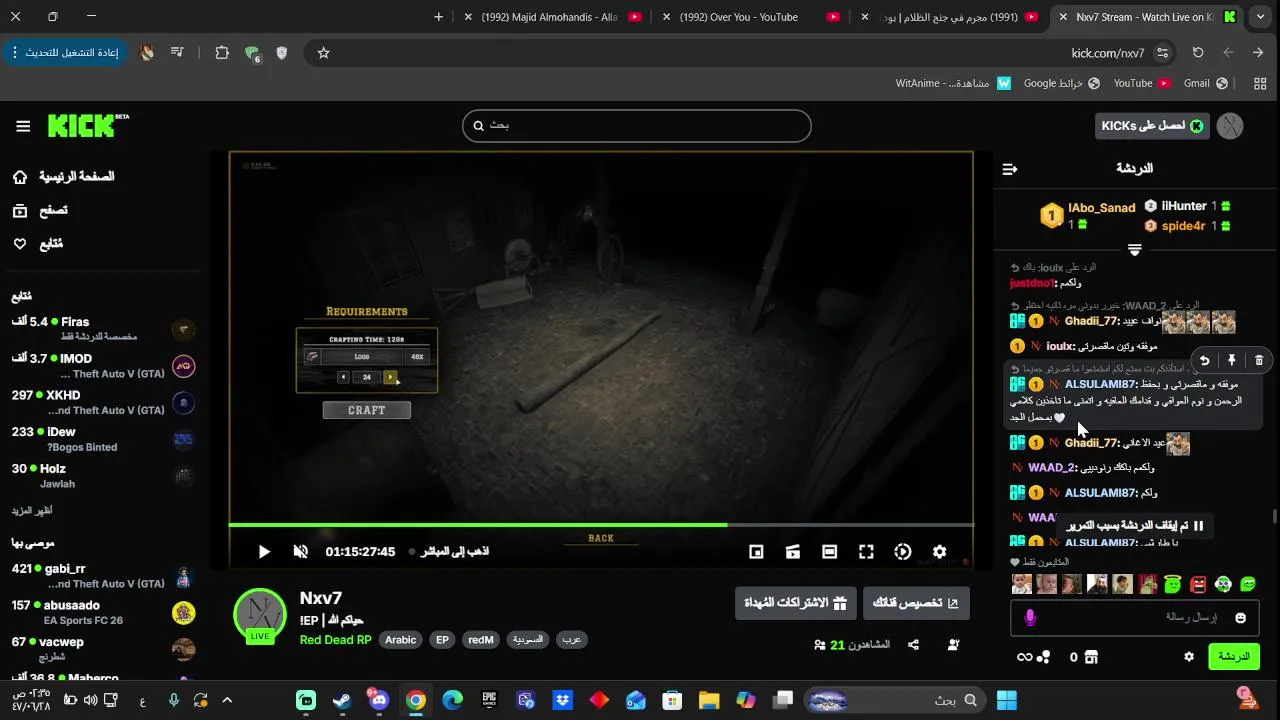Click the Kick search box
Screen dimensions: 1280x720
click(636, 126)
